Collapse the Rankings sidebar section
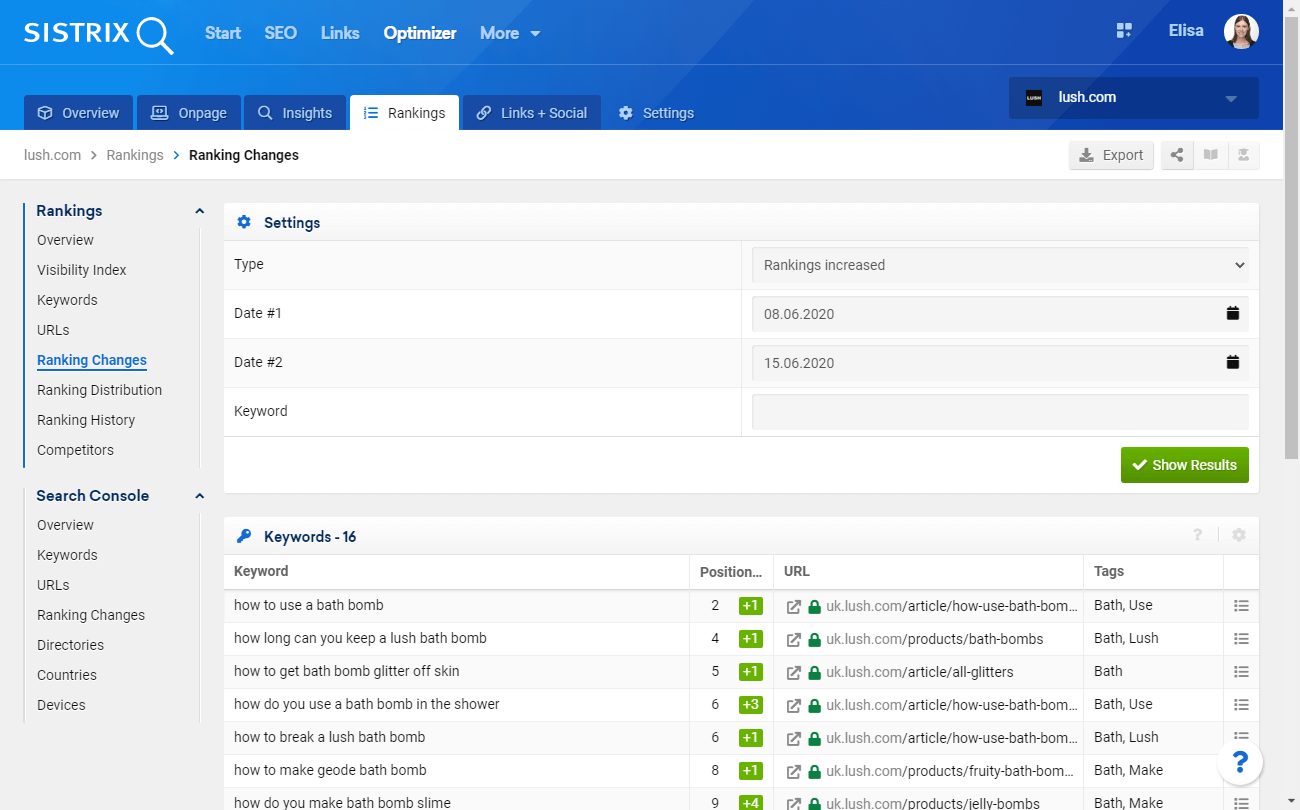This screenshot has width=1300, height=810. click(199, 211)
